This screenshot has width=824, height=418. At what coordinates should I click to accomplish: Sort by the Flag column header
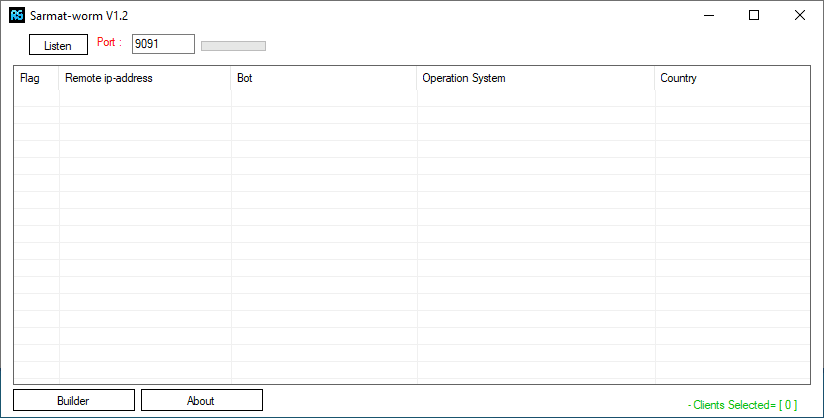(x=30, y=78)
